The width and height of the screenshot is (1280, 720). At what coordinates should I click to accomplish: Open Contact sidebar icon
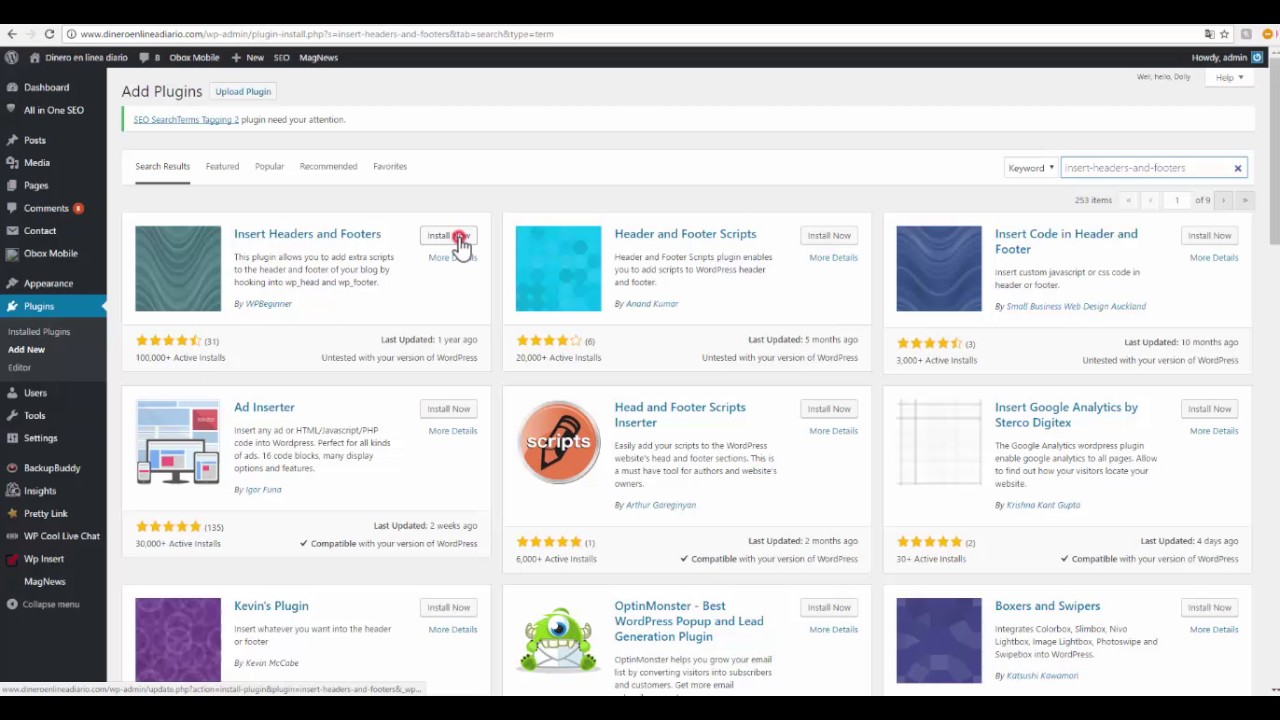pyautogui.click(x=12, y=230)
